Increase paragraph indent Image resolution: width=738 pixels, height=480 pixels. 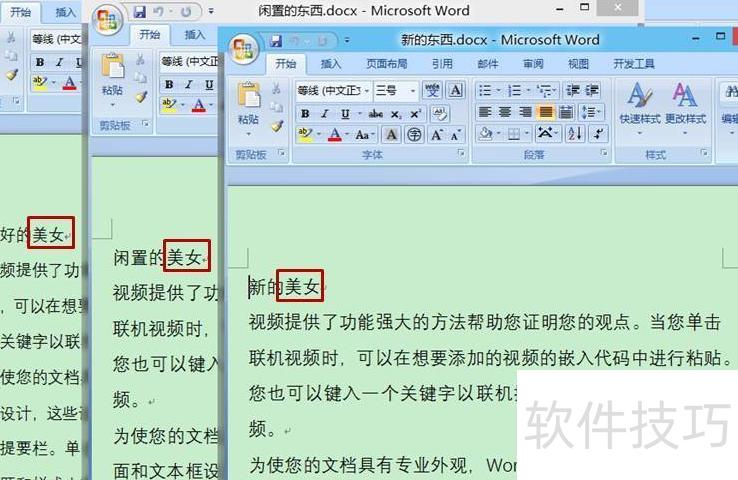[x=592, y=90]
